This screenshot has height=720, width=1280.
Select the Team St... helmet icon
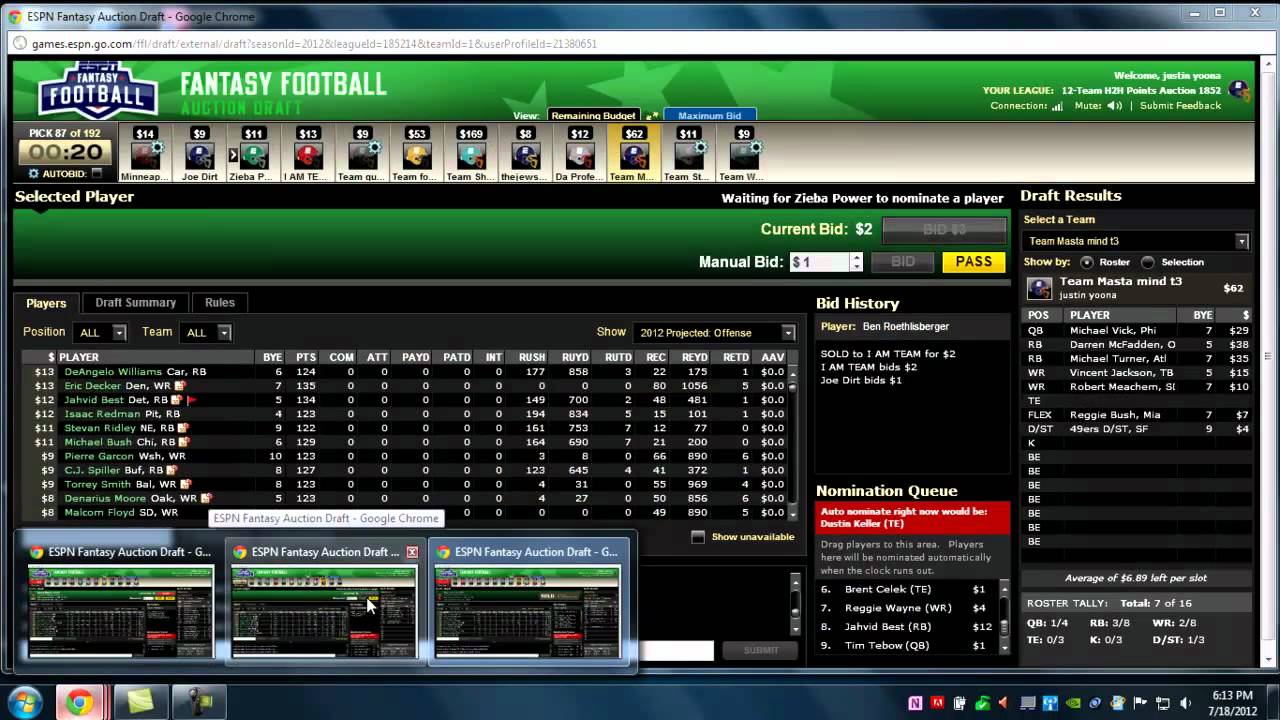(x=688, y=156)
